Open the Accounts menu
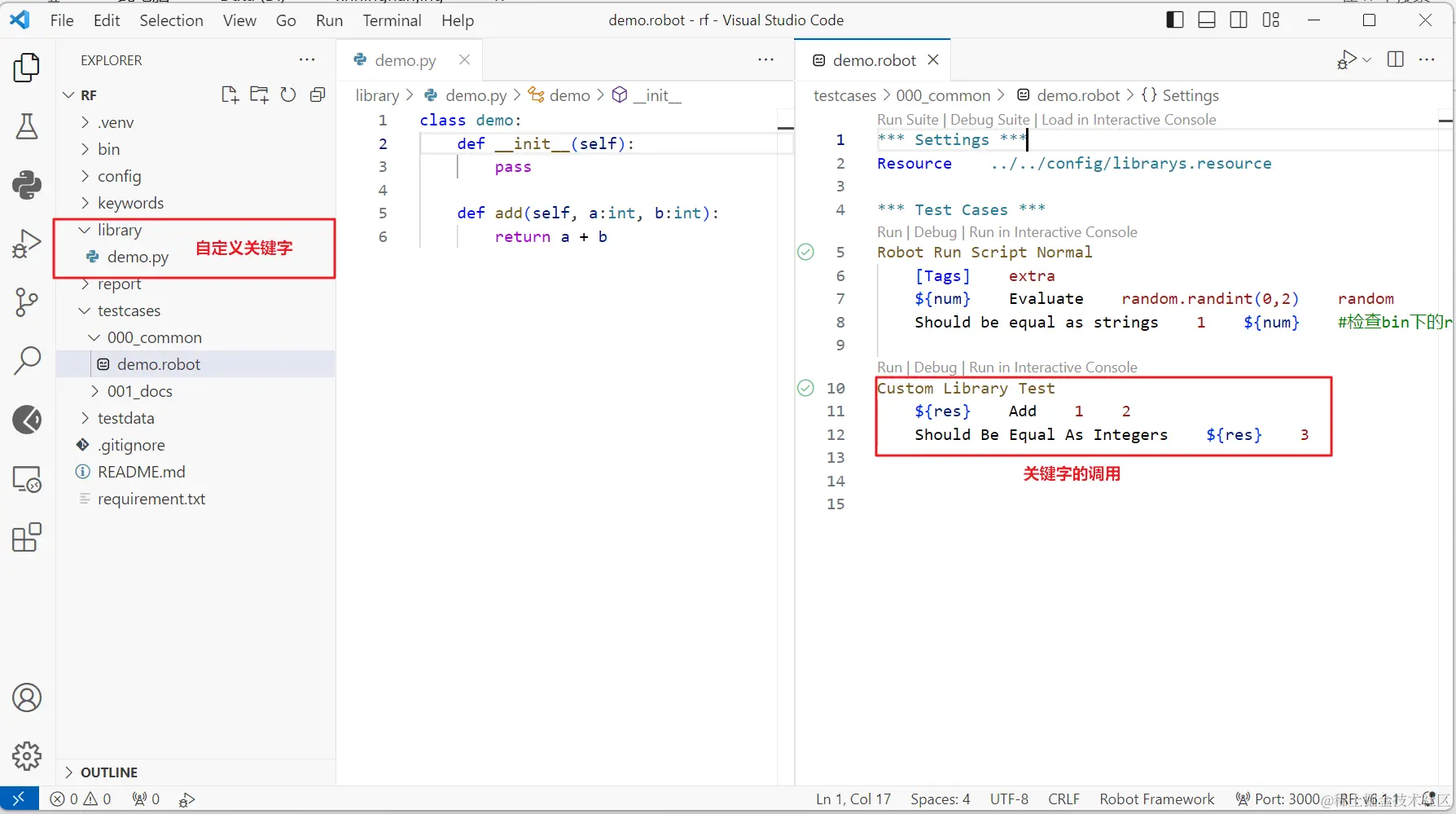The height and width of the screenshot is (814, 1456). 27,698
